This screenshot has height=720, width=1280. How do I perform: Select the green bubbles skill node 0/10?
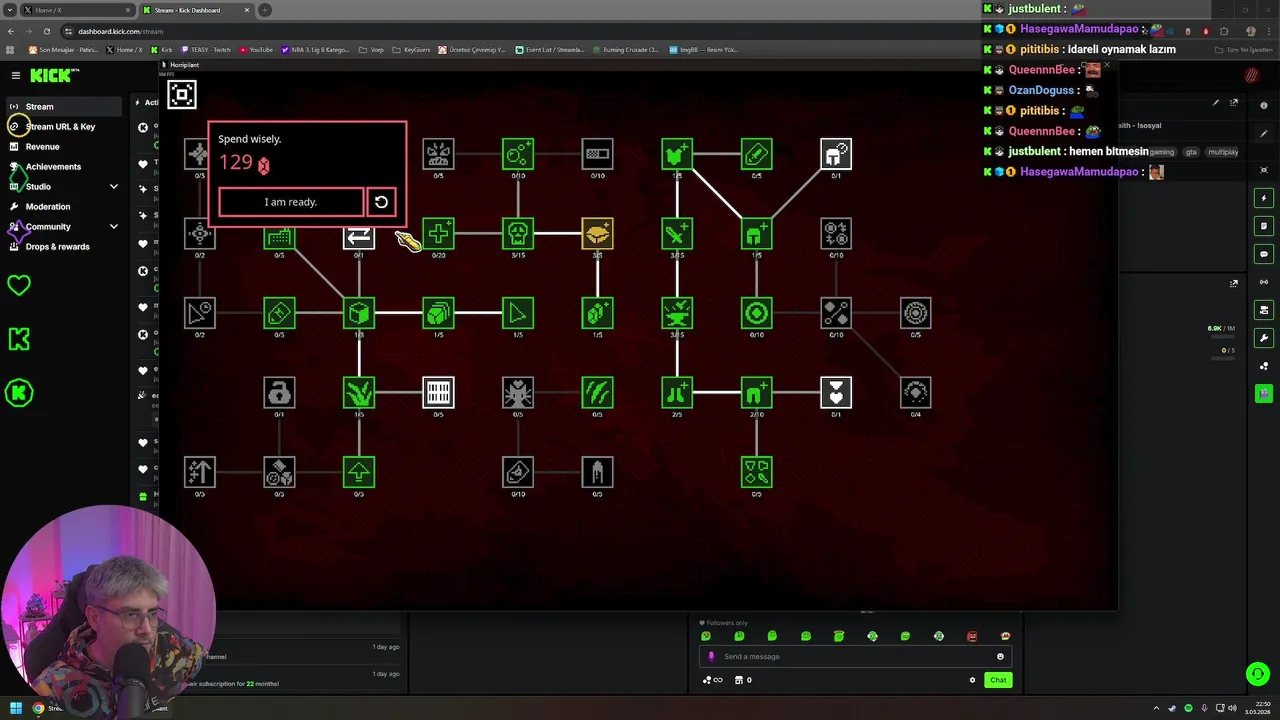click(x=518, y=154)
